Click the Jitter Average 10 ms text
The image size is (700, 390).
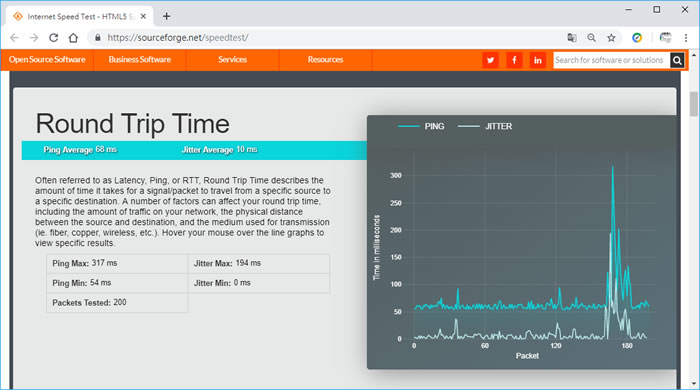[219, 150]
